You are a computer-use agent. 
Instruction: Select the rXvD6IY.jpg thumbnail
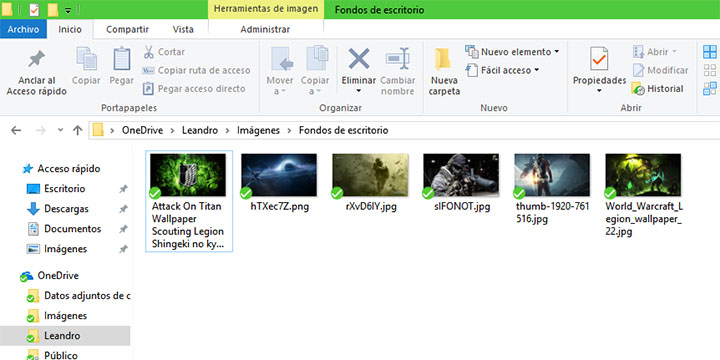(x=370, y=175)
